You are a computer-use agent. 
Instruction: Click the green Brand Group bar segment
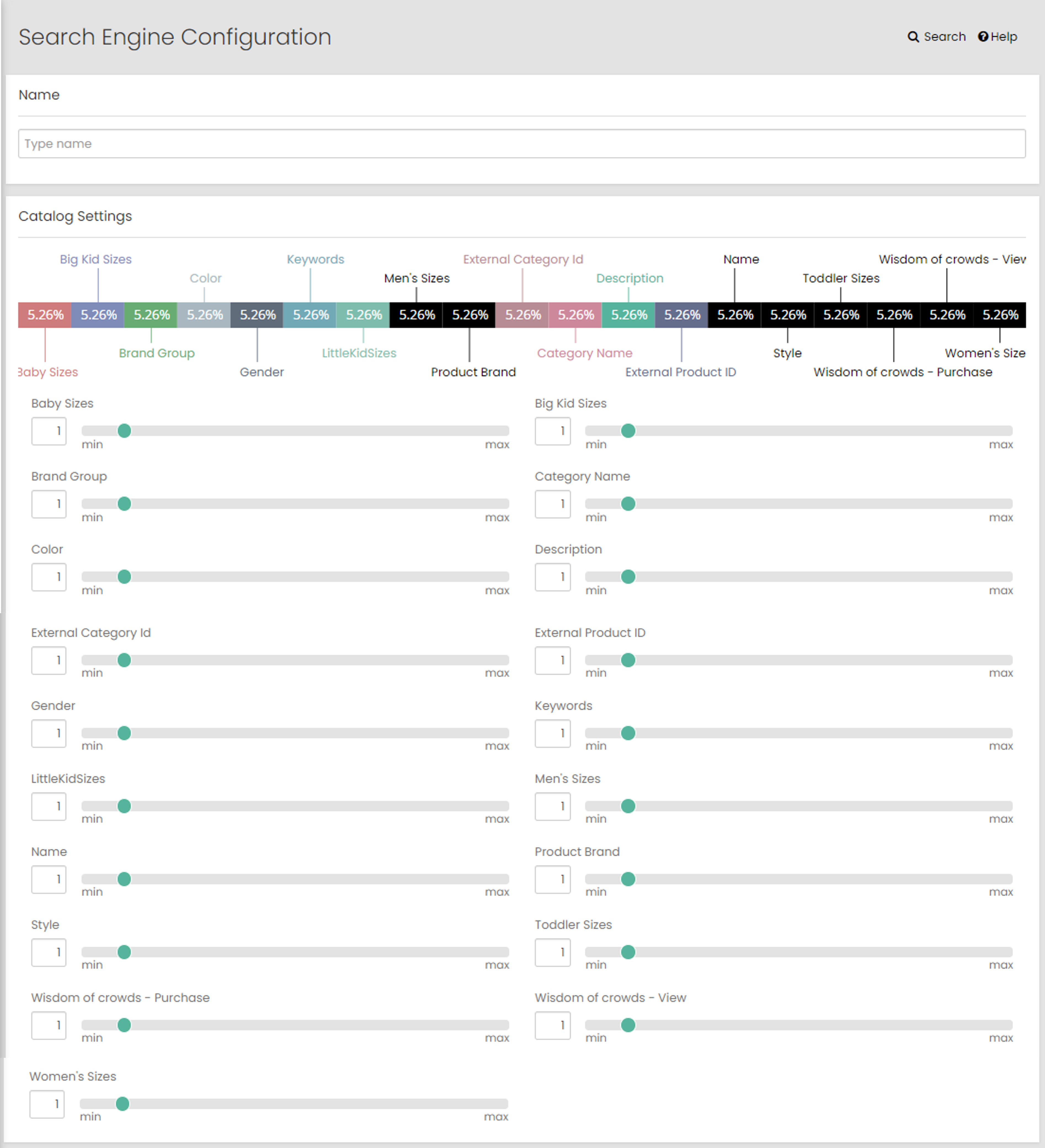pos(151,315)
